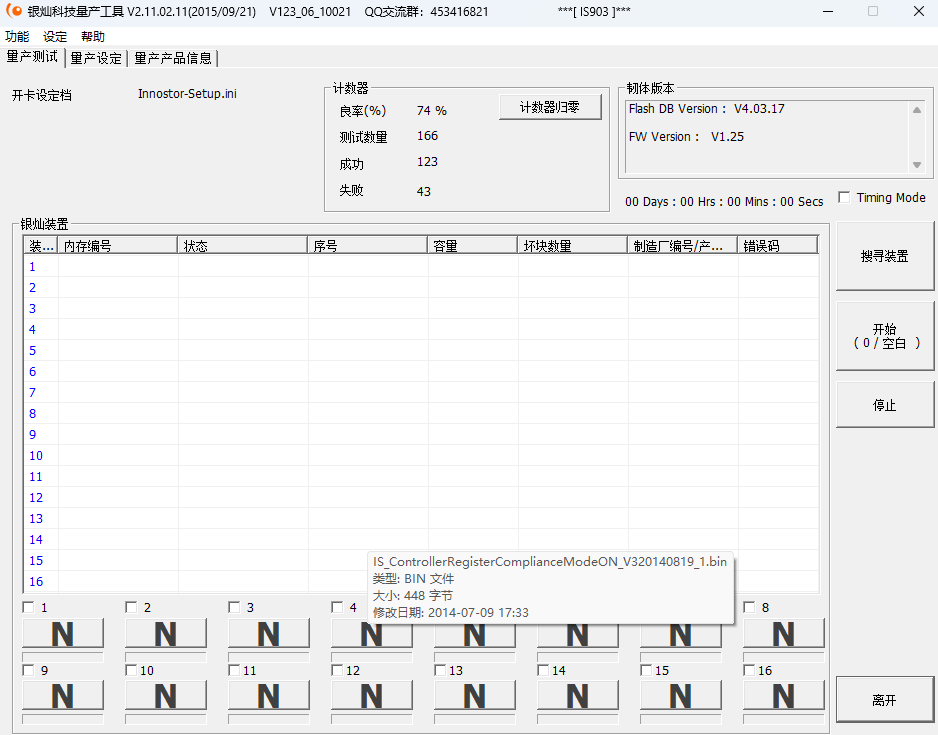
Task: Click 离开 to exit
Action: 884,699
